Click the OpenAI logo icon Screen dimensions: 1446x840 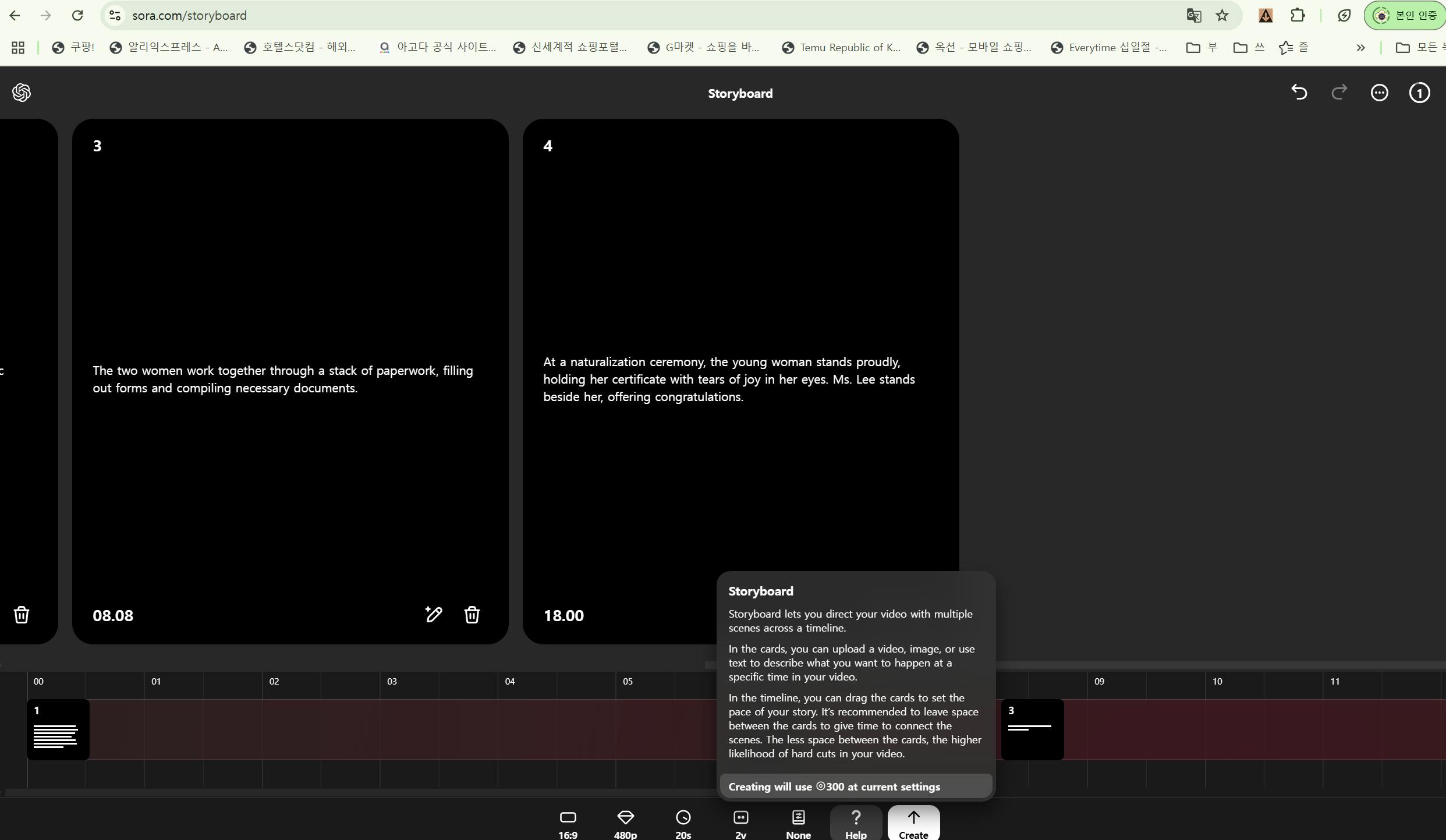(x=22, y=93)
